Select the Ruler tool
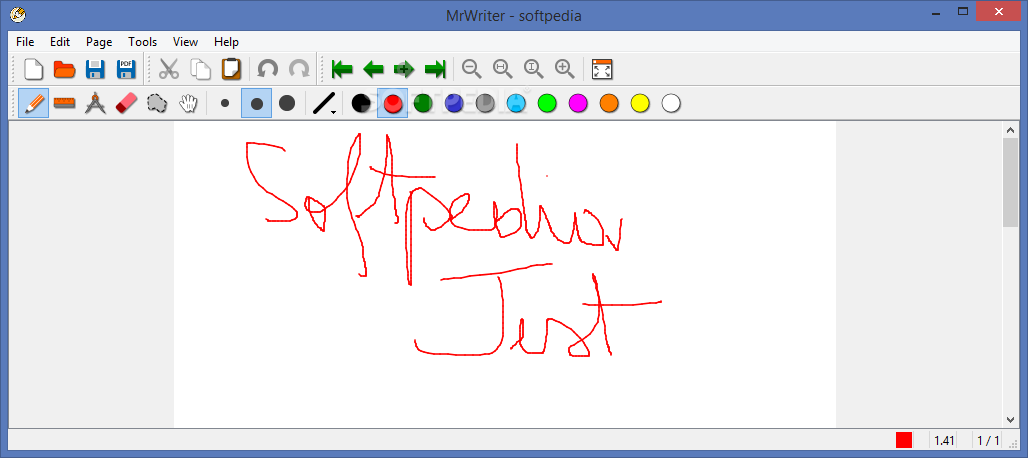Viewport: 1028px width, 458px height. [x=64, y=103]
